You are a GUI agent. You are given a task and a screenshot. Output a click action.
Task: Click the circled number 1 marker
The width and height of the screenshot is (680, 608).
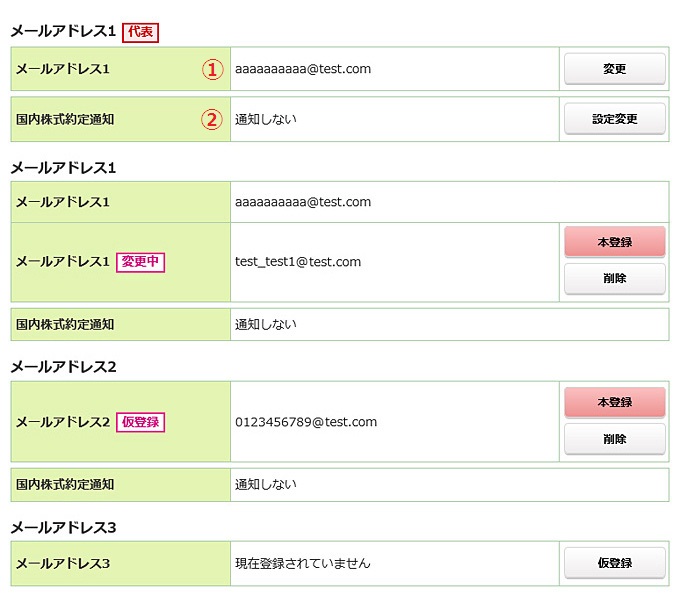click(x=211, y=69)
